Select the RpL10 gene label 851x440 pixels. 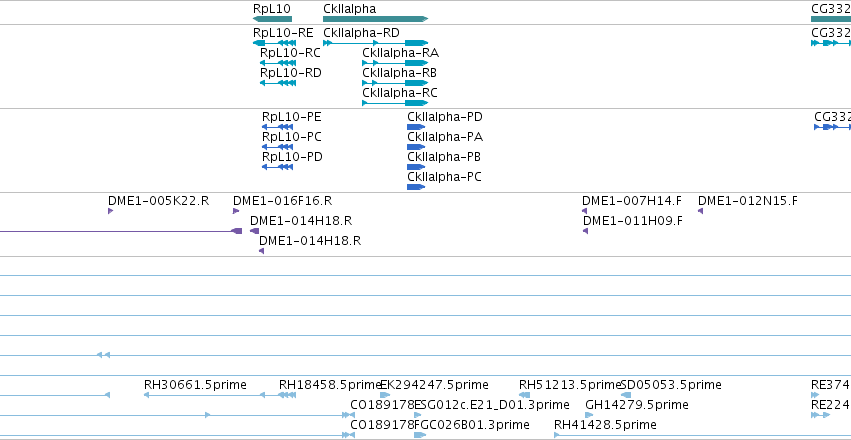click(271, 9)
